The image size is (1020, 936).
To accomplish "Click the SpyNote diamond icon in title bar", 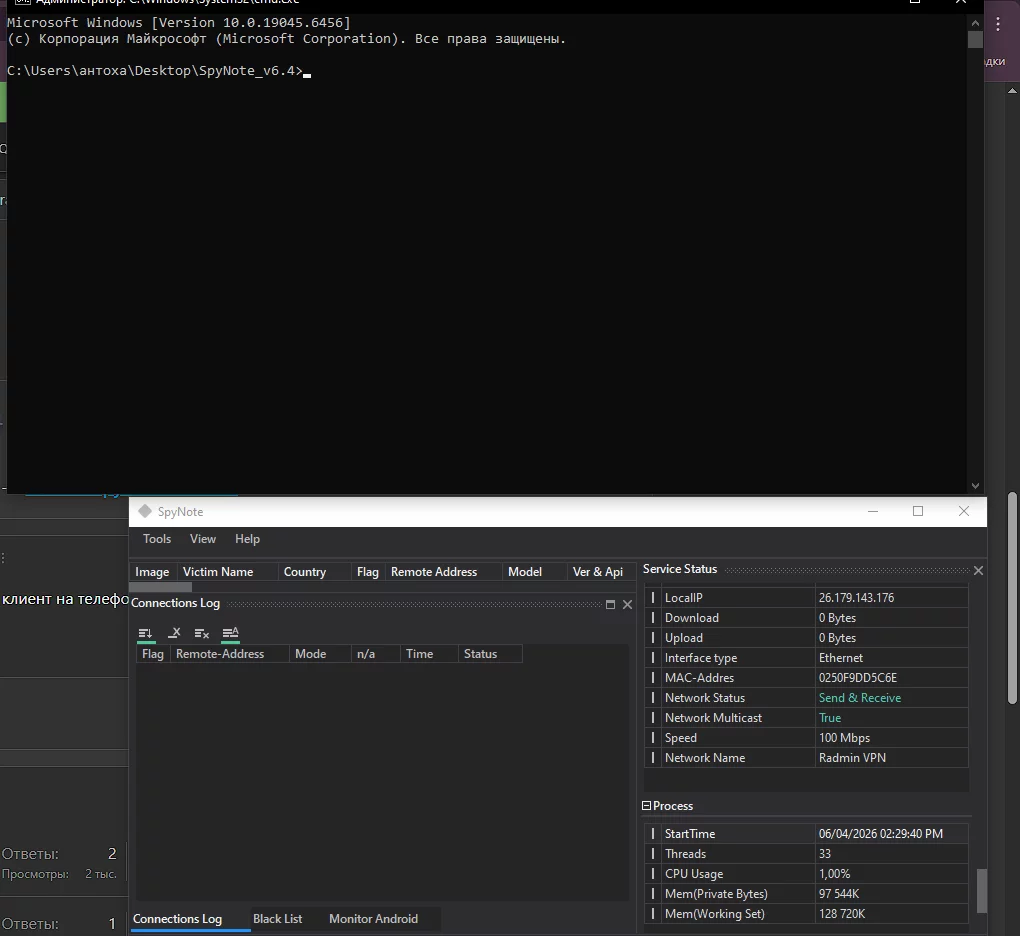I will tap(144, 512).
